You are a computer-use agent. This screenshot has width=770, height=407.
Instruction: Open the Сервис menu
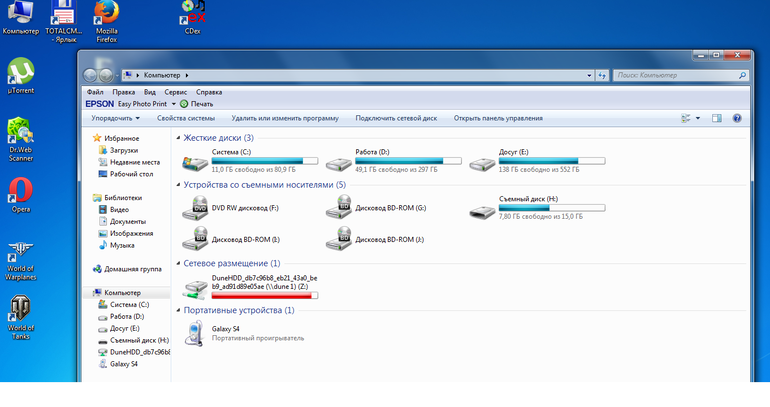(x=175, y=92)
